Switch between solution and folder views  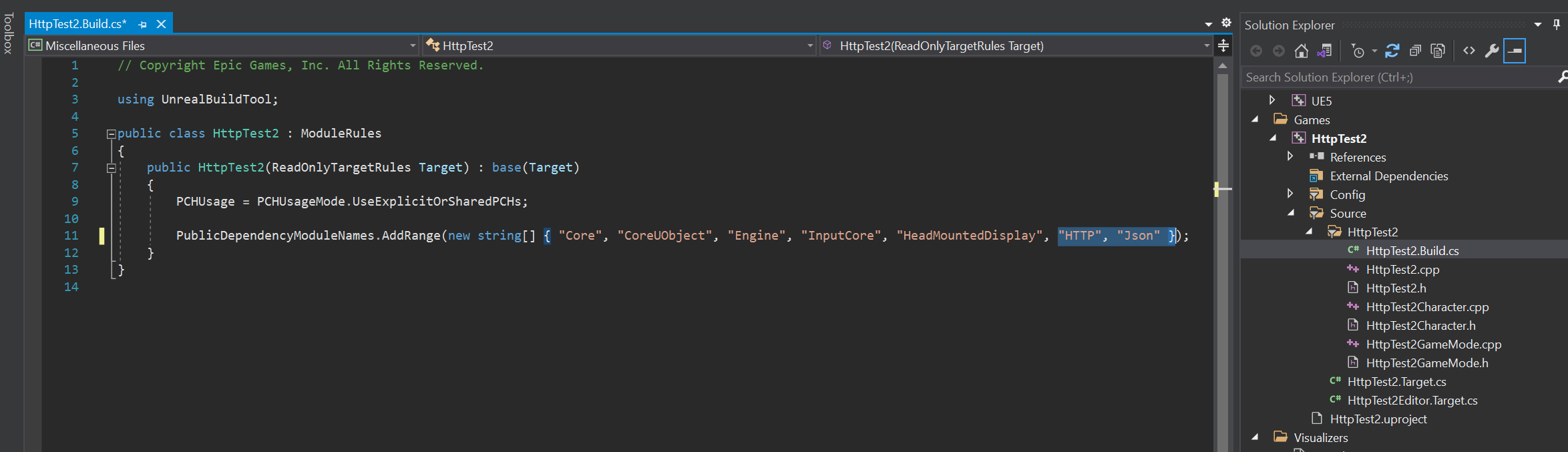(1324, 51)
